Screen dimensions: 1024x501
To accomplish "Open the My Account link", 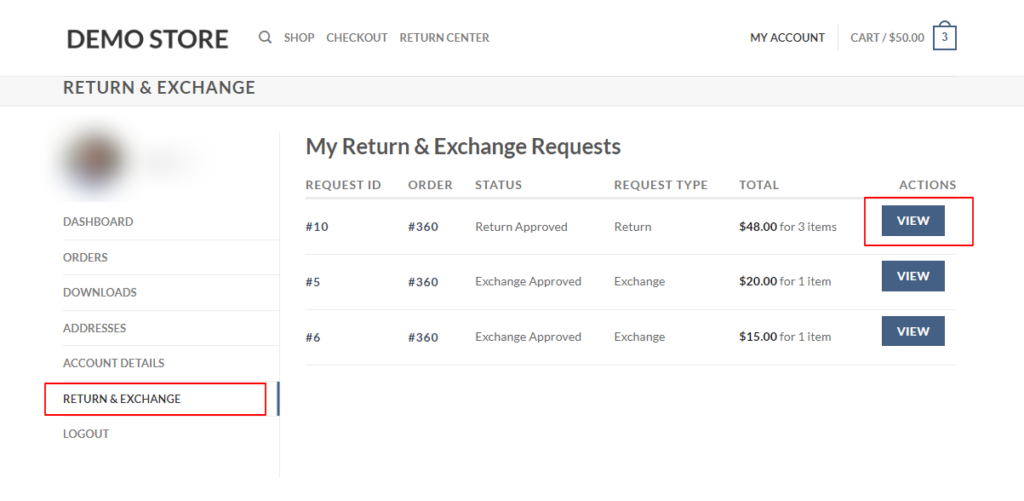I will pos(787,38).
